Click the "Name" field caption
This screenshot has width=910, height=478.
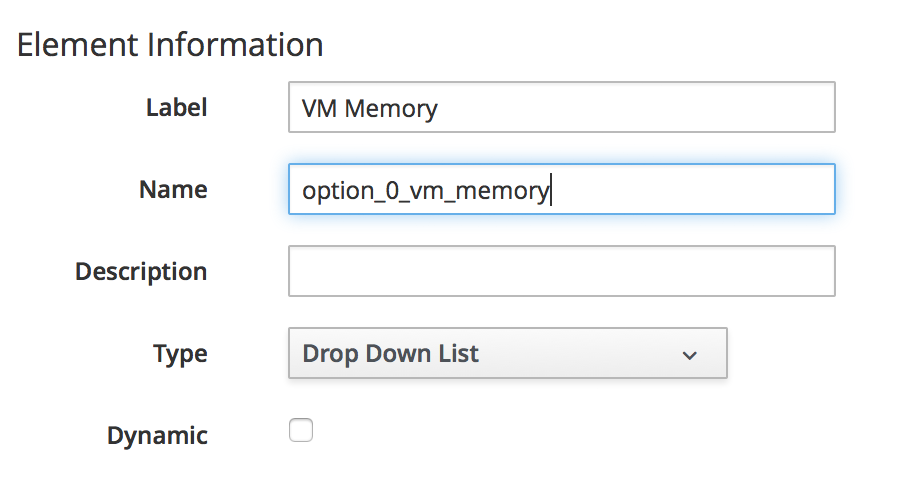[x=174, y=189]
